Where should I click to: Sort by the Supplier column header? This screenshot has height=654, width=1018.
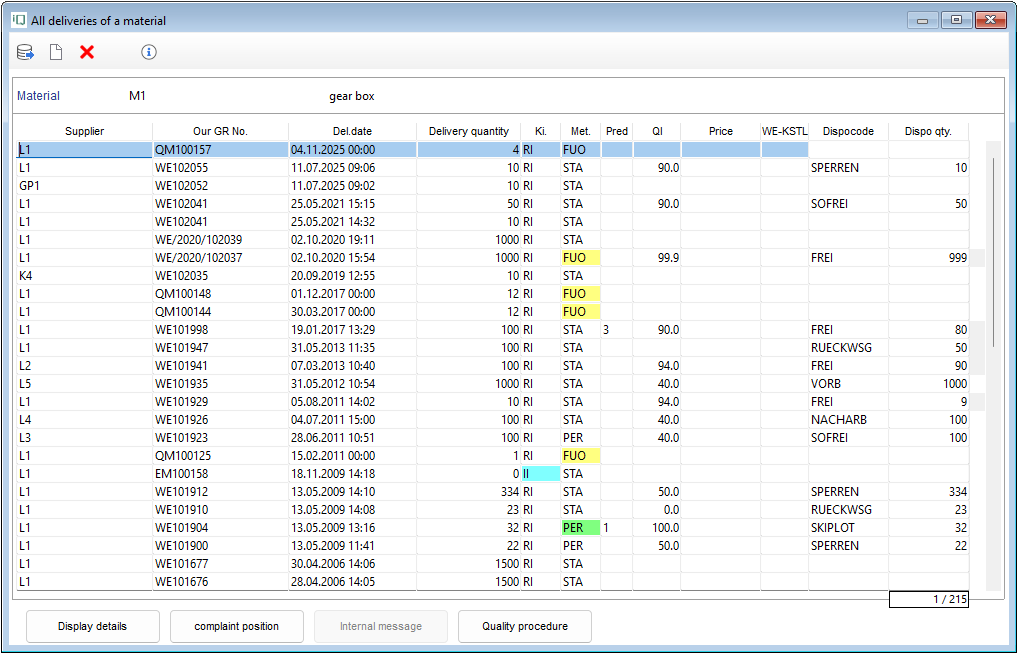84,131
